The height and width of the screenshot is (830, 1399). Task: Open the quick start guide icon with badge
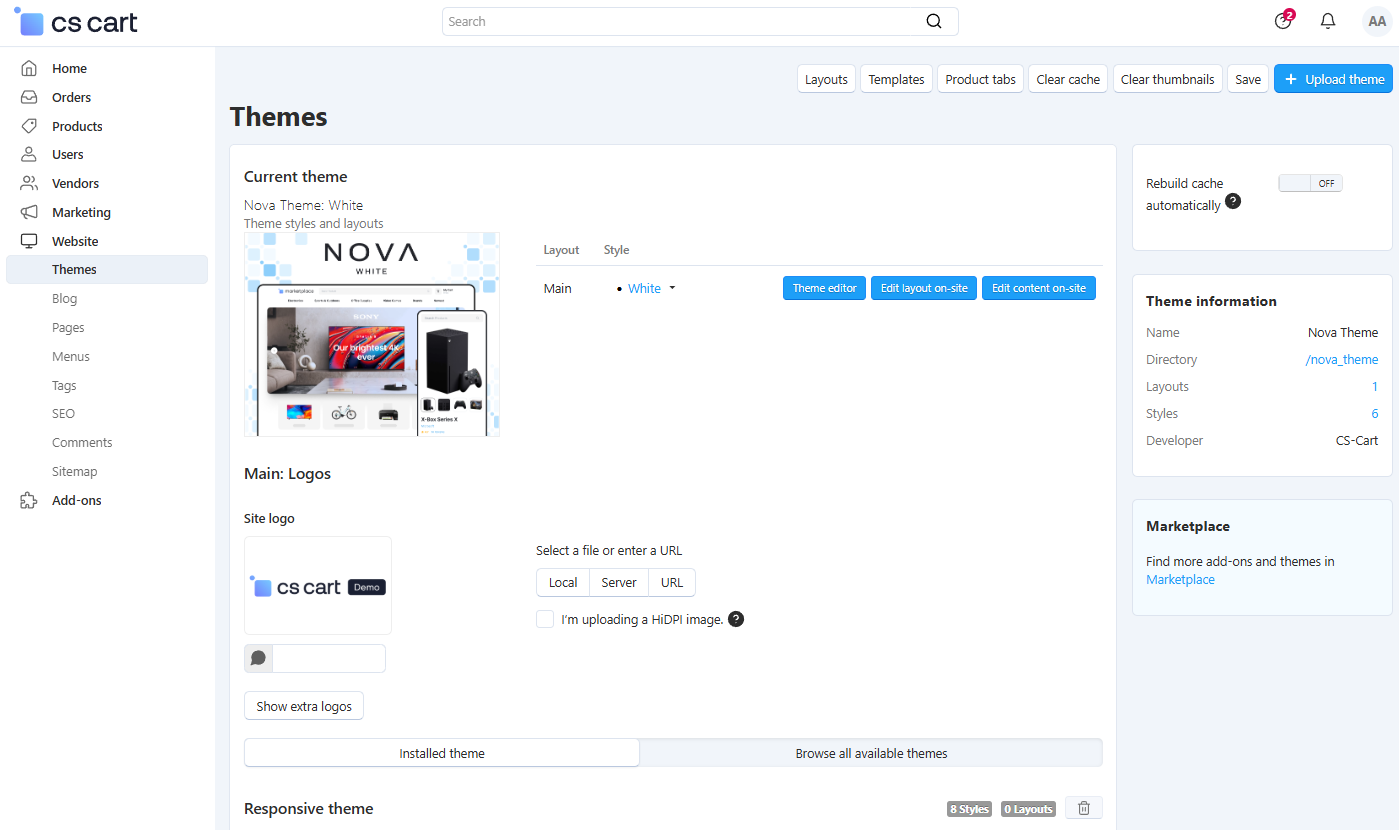coord(1284,21)
